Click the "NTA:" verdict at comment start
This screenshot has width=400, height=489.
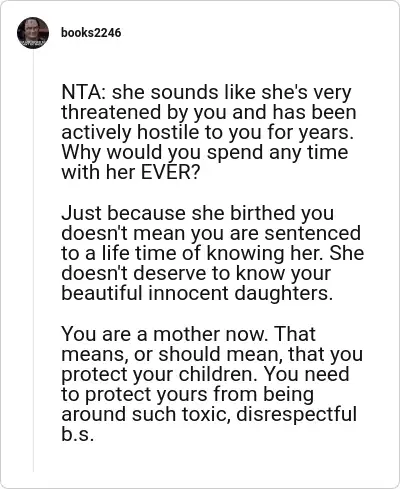(x=84, y=92)
